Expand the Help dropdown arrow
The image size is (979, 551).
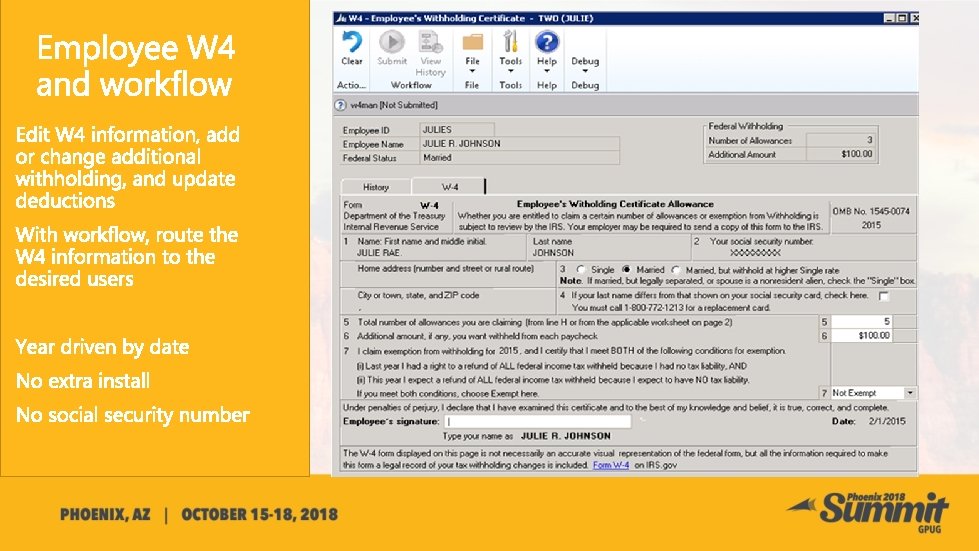(547, 71)
